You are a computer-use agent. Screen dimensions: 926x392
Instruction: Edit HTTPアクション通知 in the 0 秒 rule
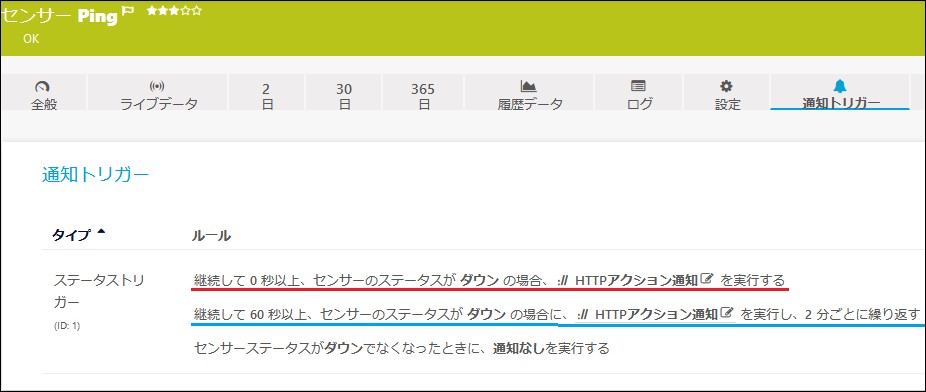(x=707, y=279)
